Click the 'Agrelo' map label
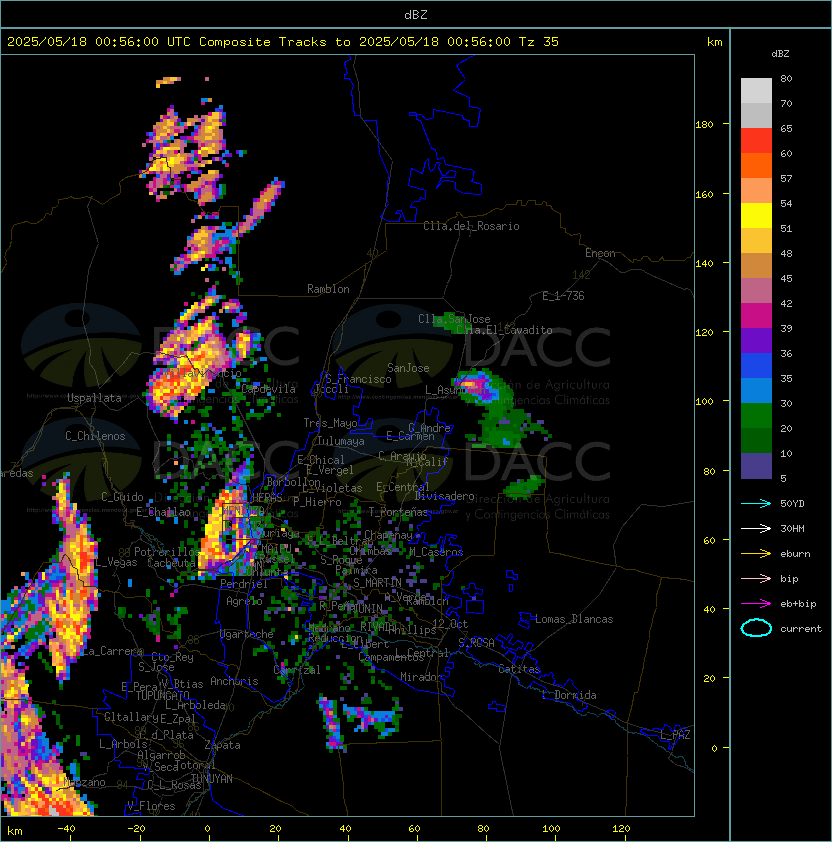This screenshot has height=842, width=832. [244, 601]
